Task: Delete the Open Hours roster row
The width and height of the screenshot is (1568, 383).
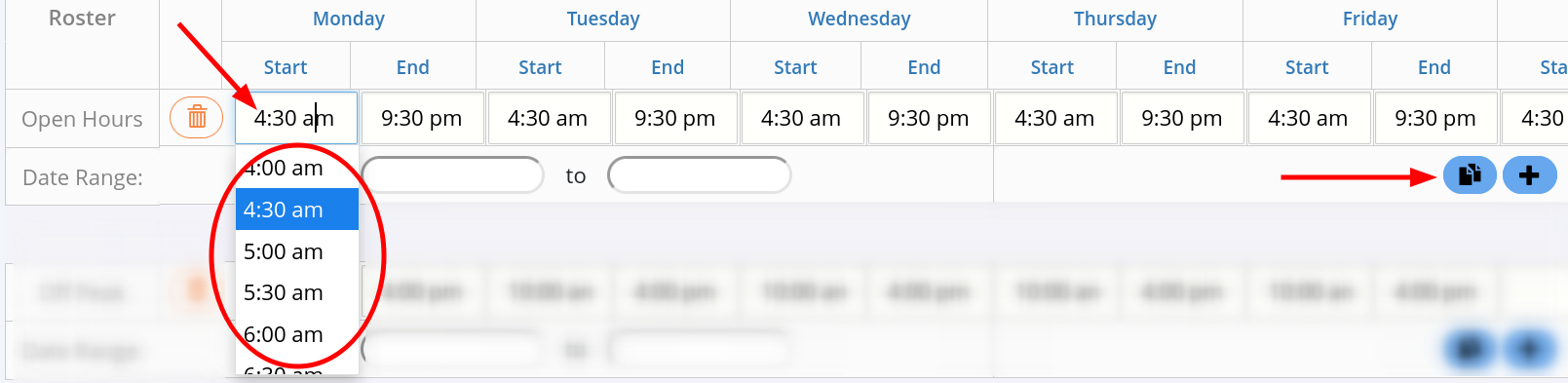Action: [x=196, y=118]
